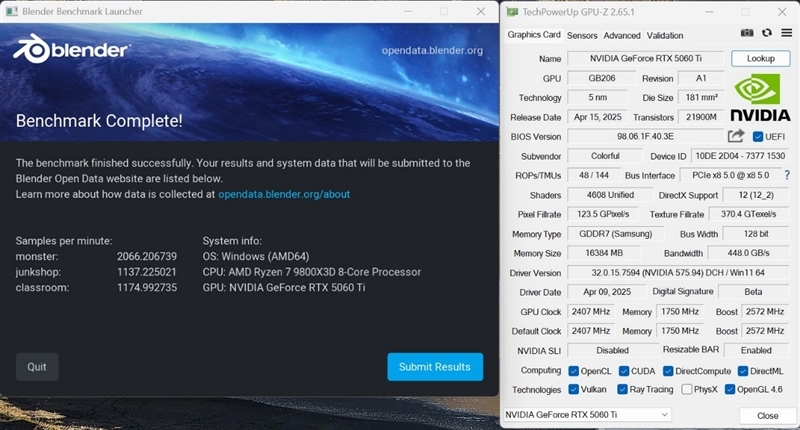Toggle the Vulkan checkbox
The height and width of the screenshot is (430, 800).
573,389
